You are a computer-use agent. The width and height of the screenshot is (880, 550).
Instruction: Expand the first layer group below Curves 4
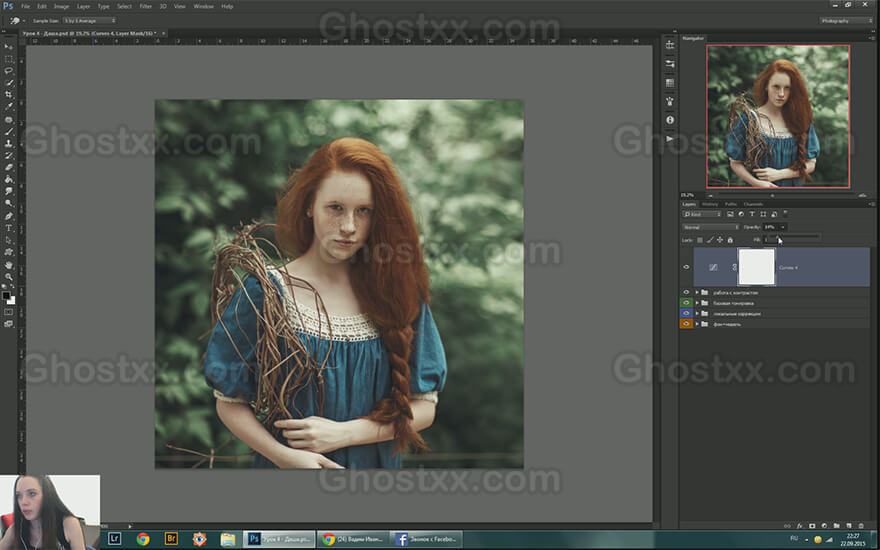coord(697,292)
